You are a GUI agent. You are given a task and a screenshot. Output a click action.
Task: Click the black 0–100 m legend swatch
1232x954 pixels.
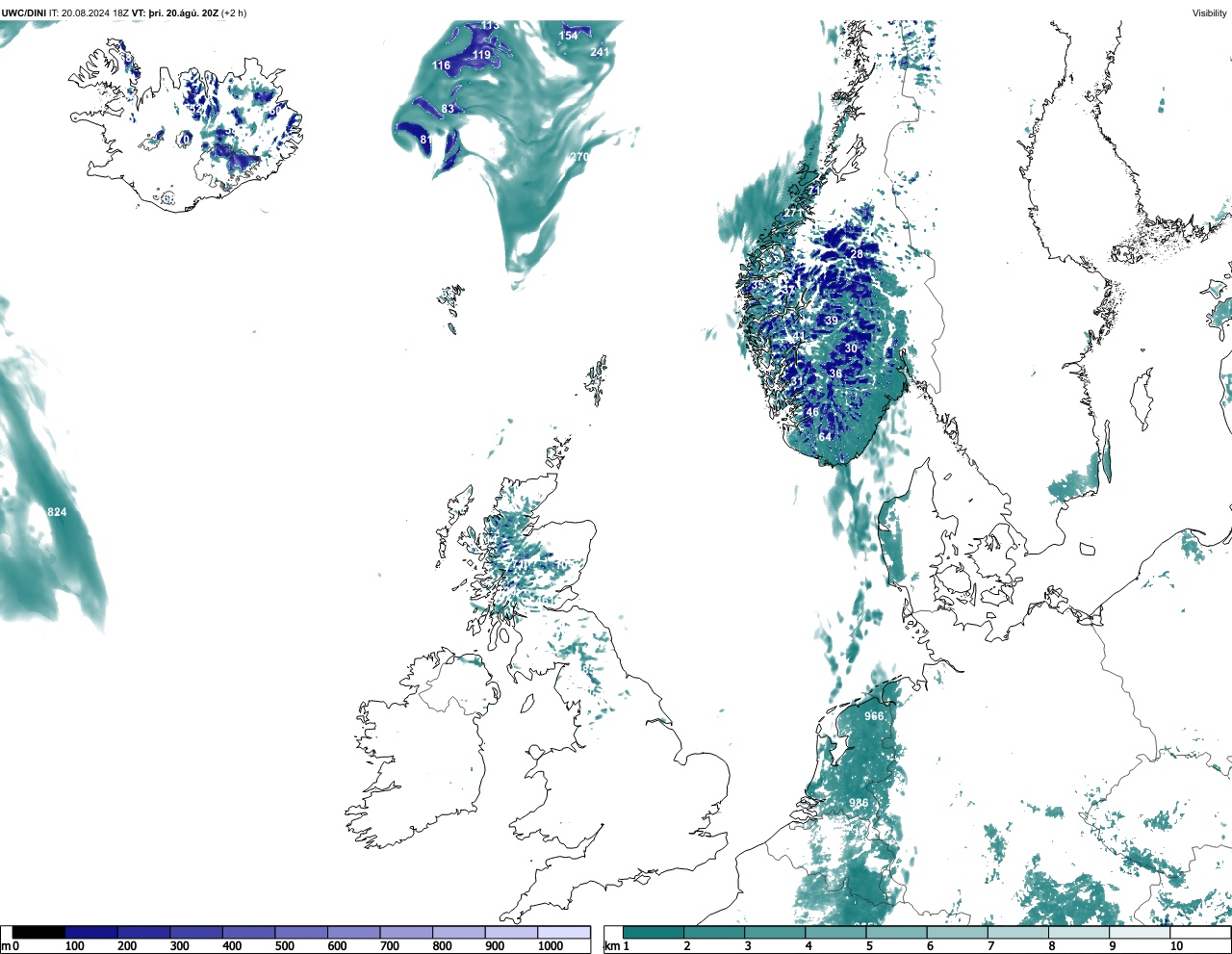tap(39, 932)
